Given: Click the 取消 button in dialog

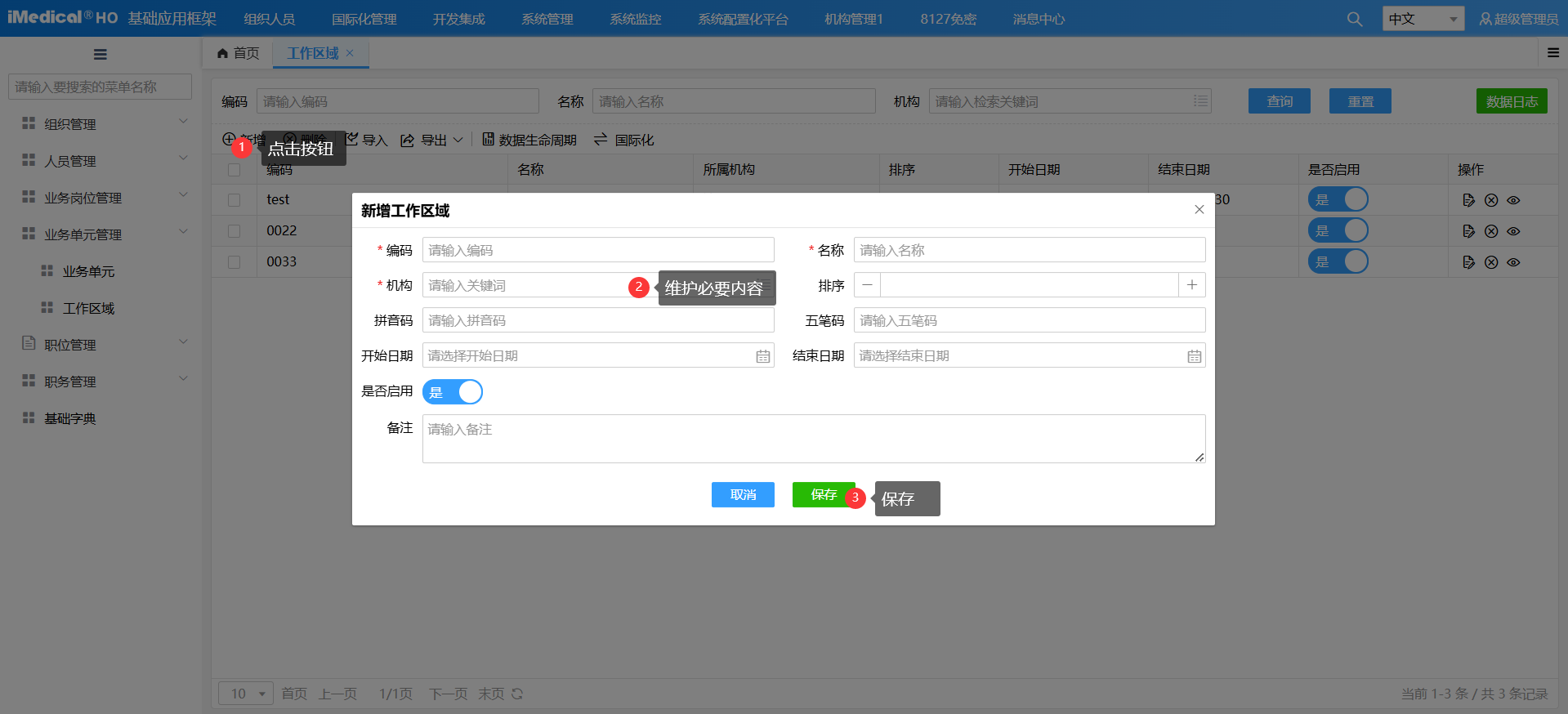Looking at the screenshot, I should pyautogui.click(x=743, y=494).
